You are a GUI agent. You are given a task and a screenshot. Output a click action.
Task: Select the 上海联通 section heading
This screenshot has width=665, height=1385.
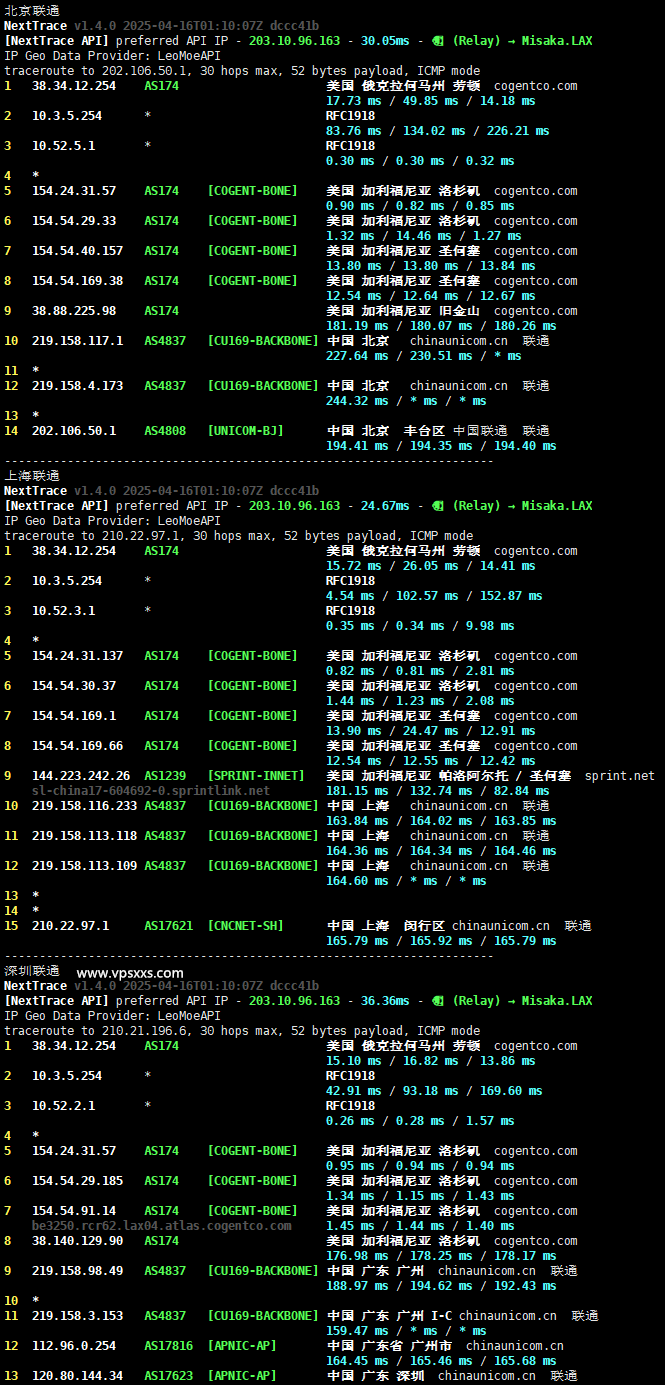(x=31, y=476)
